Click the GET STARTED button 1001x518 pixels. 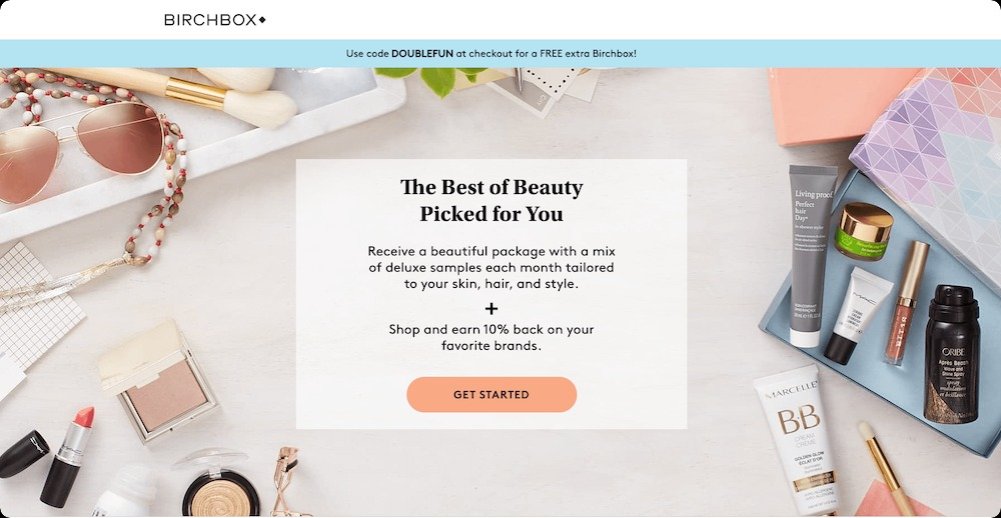[x=492, y=394]
